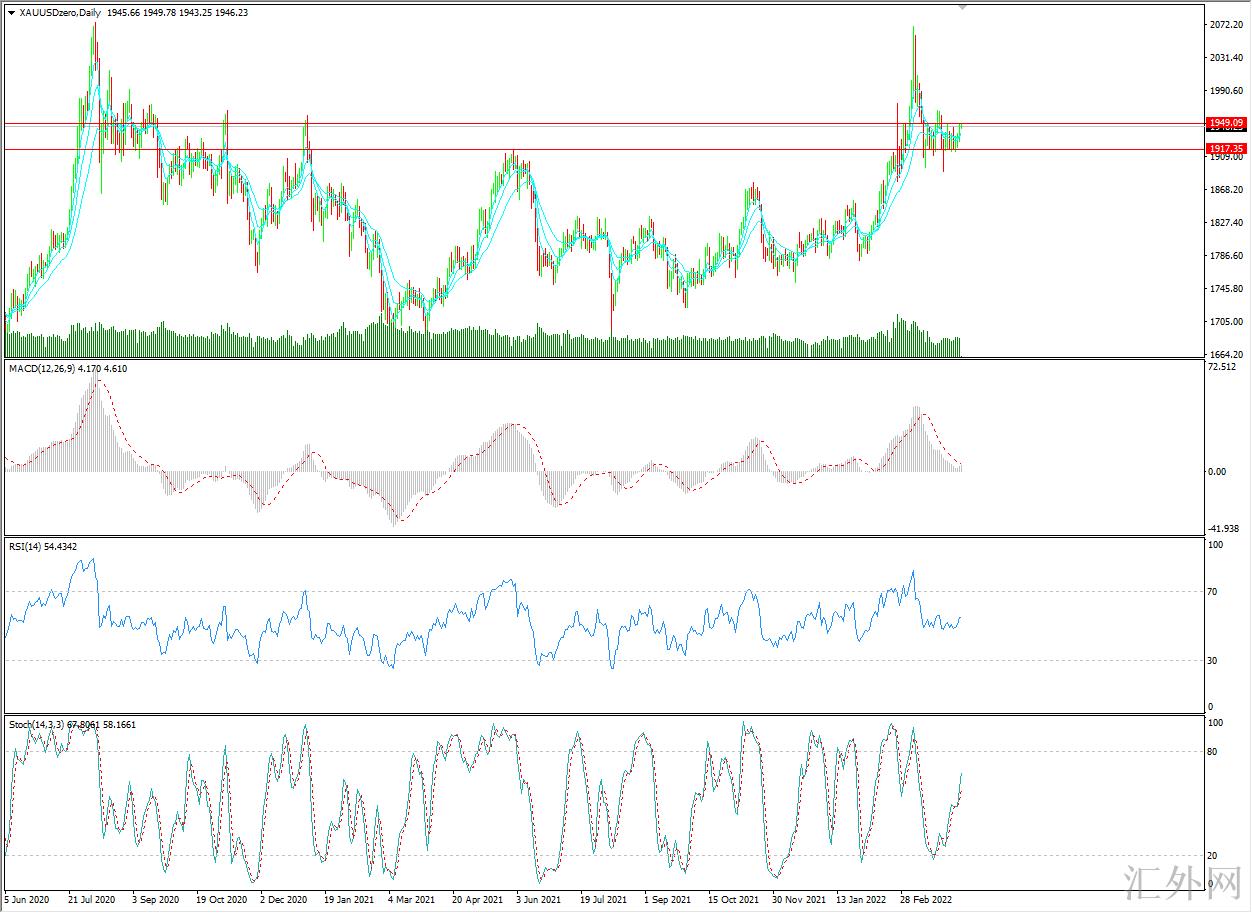Image resolution: width=1252 pixels, height=913 pixels.
Task: Open the triangle menu beside XAUUSDzero,Daily
Action: (11, 12)
